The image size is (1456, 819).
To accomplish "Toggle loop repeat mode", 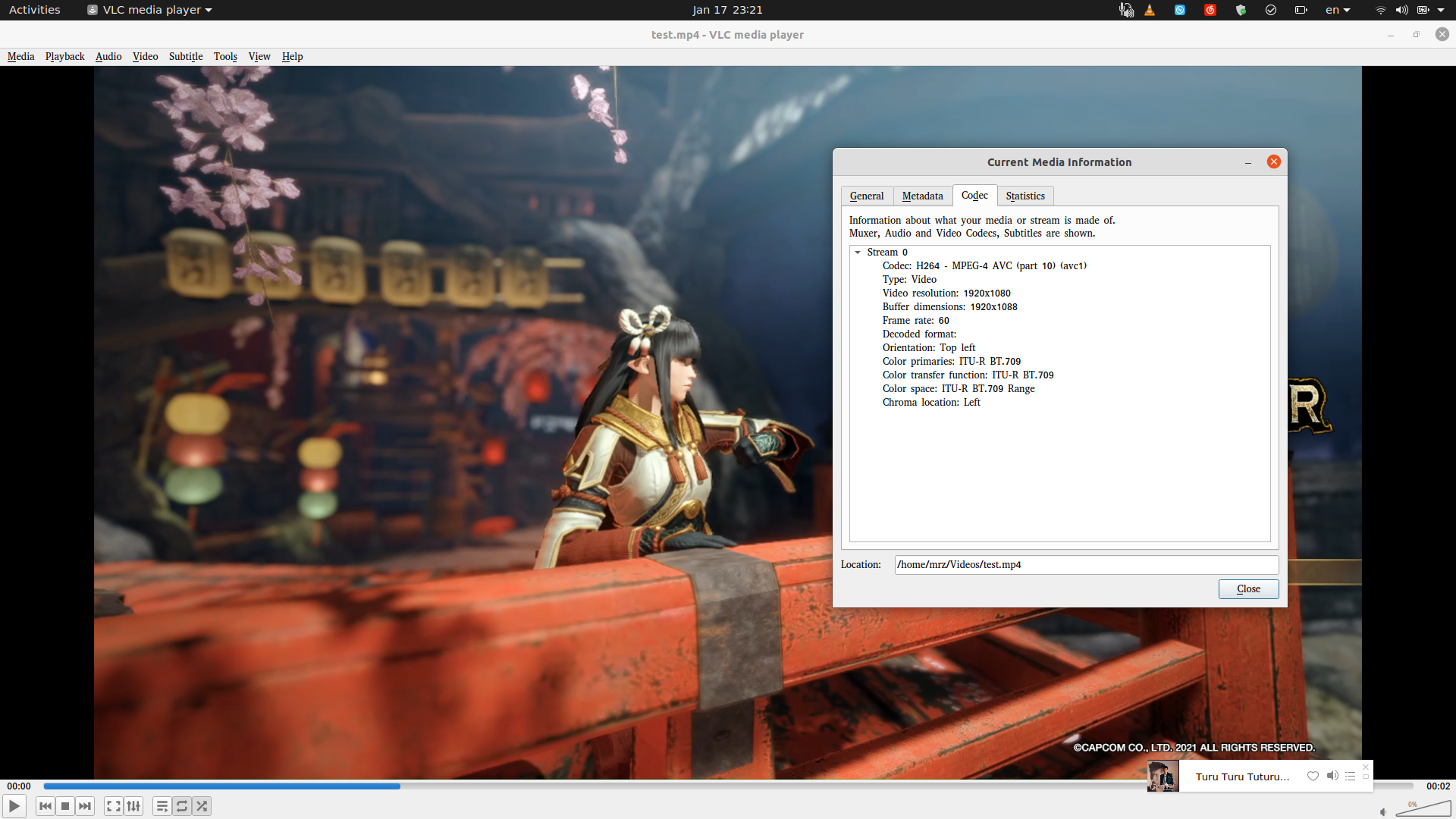I will click(182, 806).
